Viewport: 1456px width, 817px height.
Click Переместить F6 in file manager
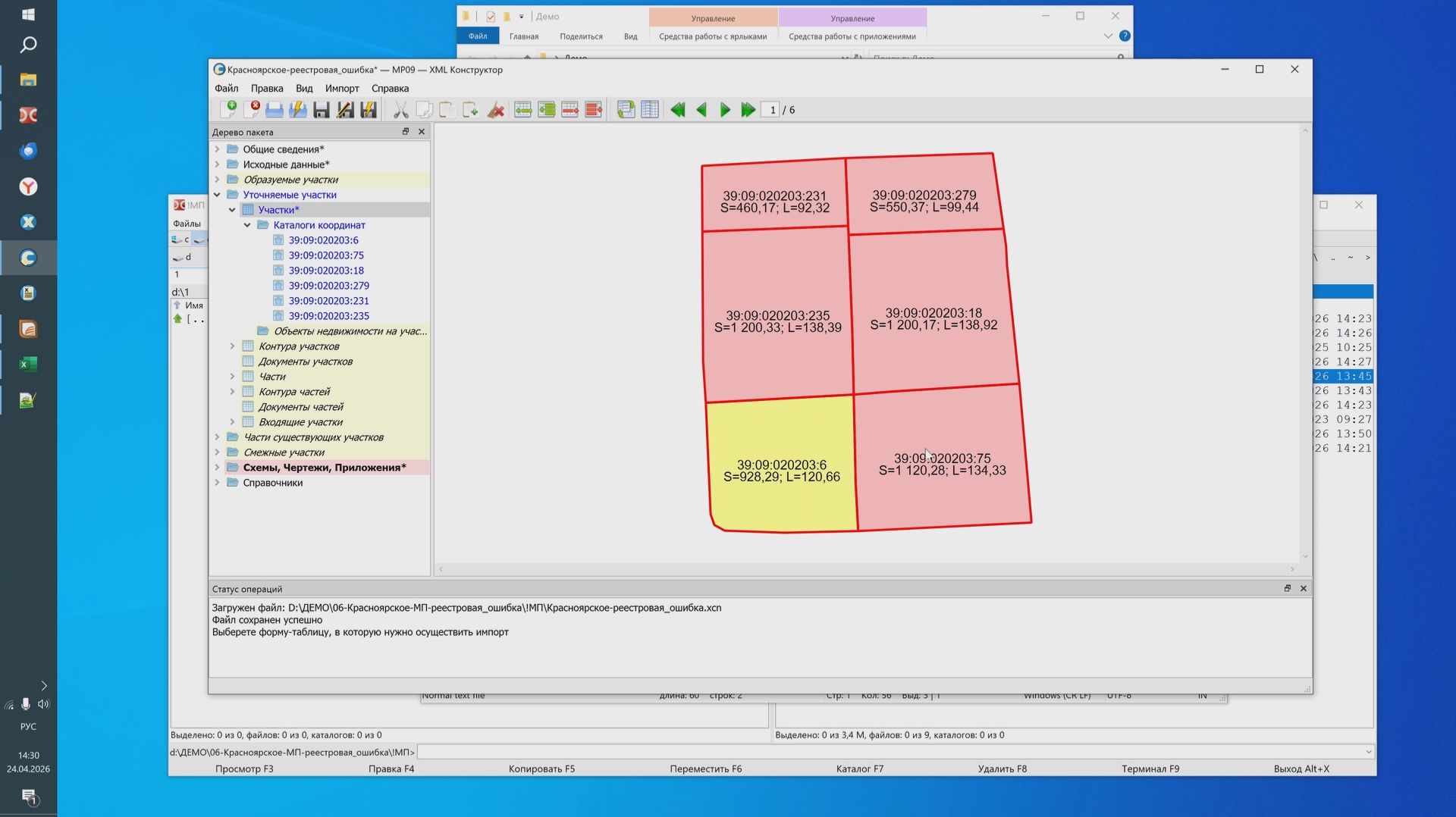706,768
